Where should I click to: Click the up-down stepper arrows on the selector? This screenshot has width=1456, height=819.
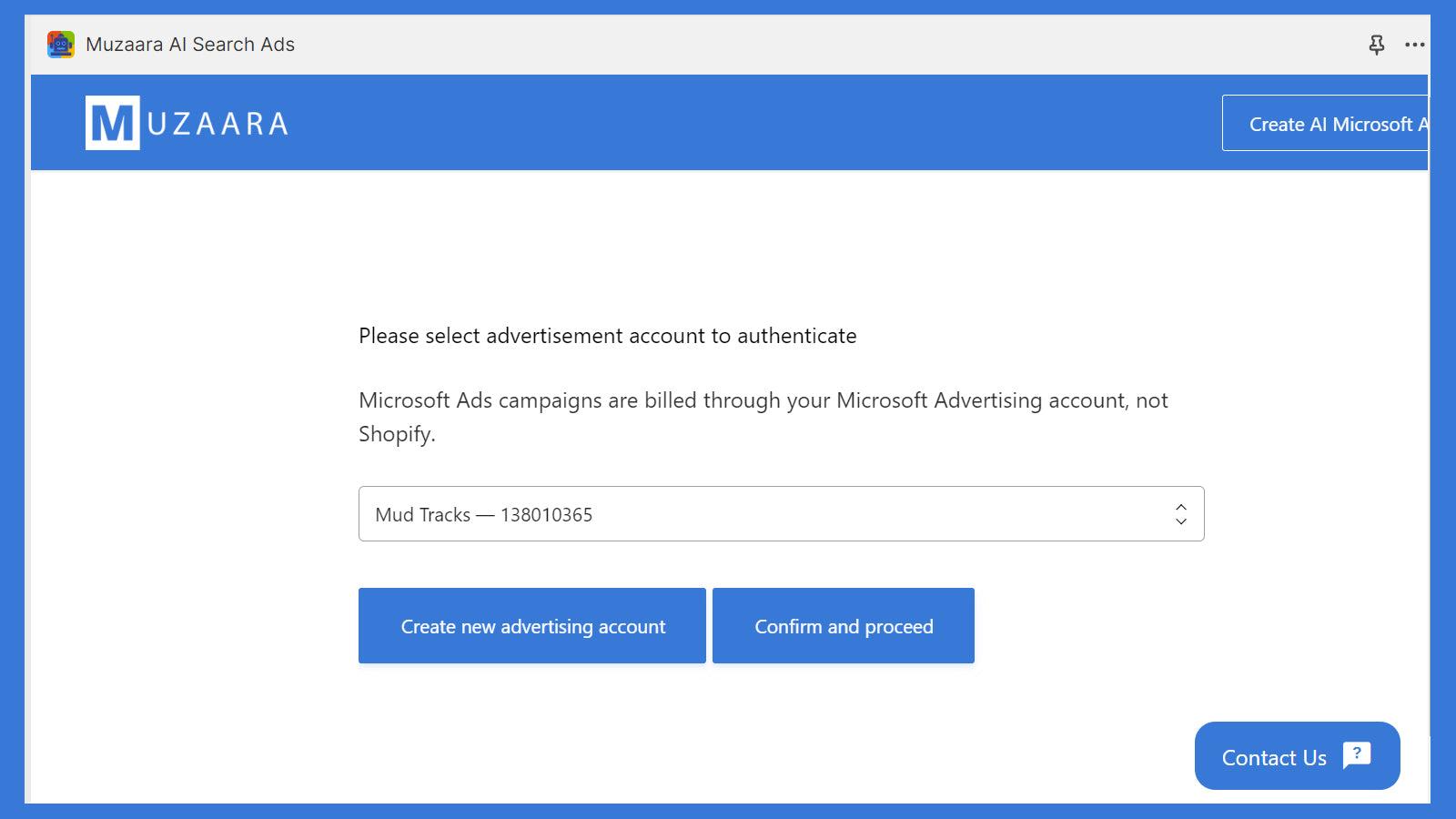(x=1180, y=513)
